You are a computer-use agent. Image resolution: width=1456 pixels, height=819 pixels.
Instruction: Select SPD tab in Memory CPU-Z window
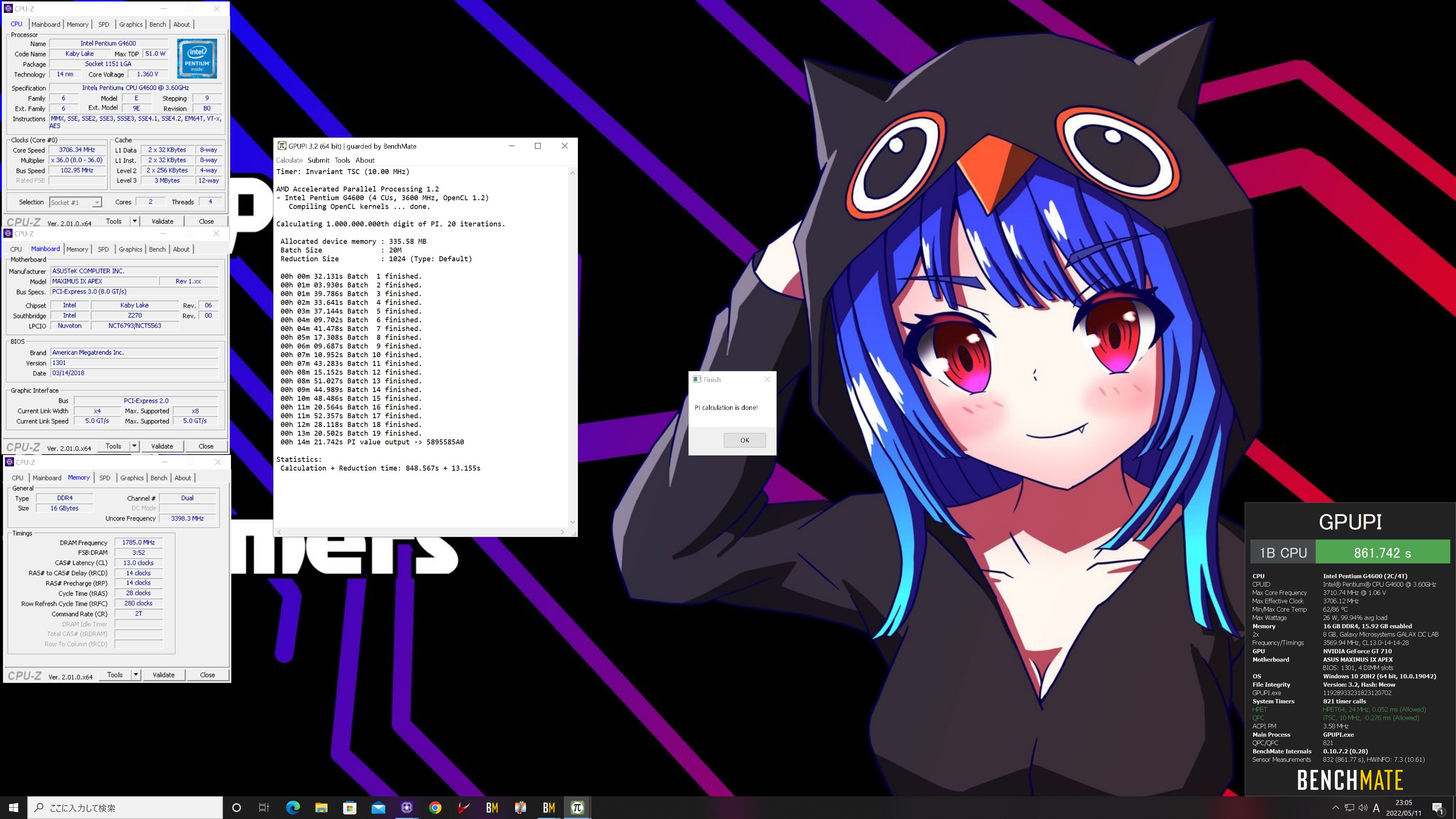(x=105, y=478)
